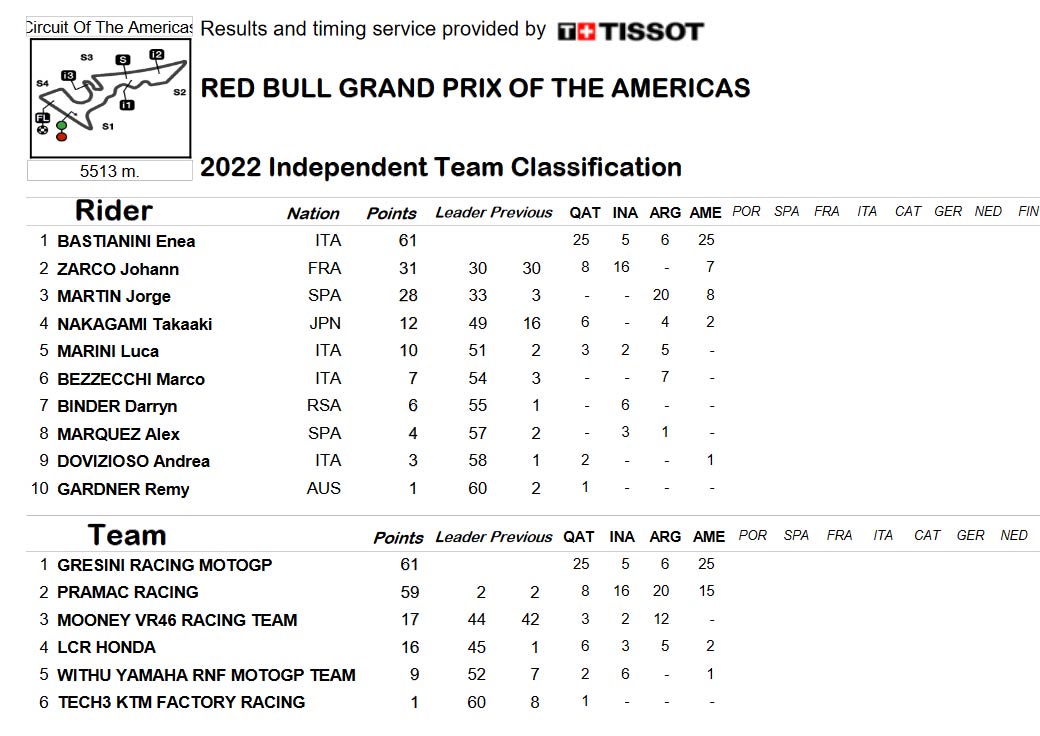The image size is (1040, 736).
Task: Click the i3 intermediate marker on map
Action: (x=68, y=76)
